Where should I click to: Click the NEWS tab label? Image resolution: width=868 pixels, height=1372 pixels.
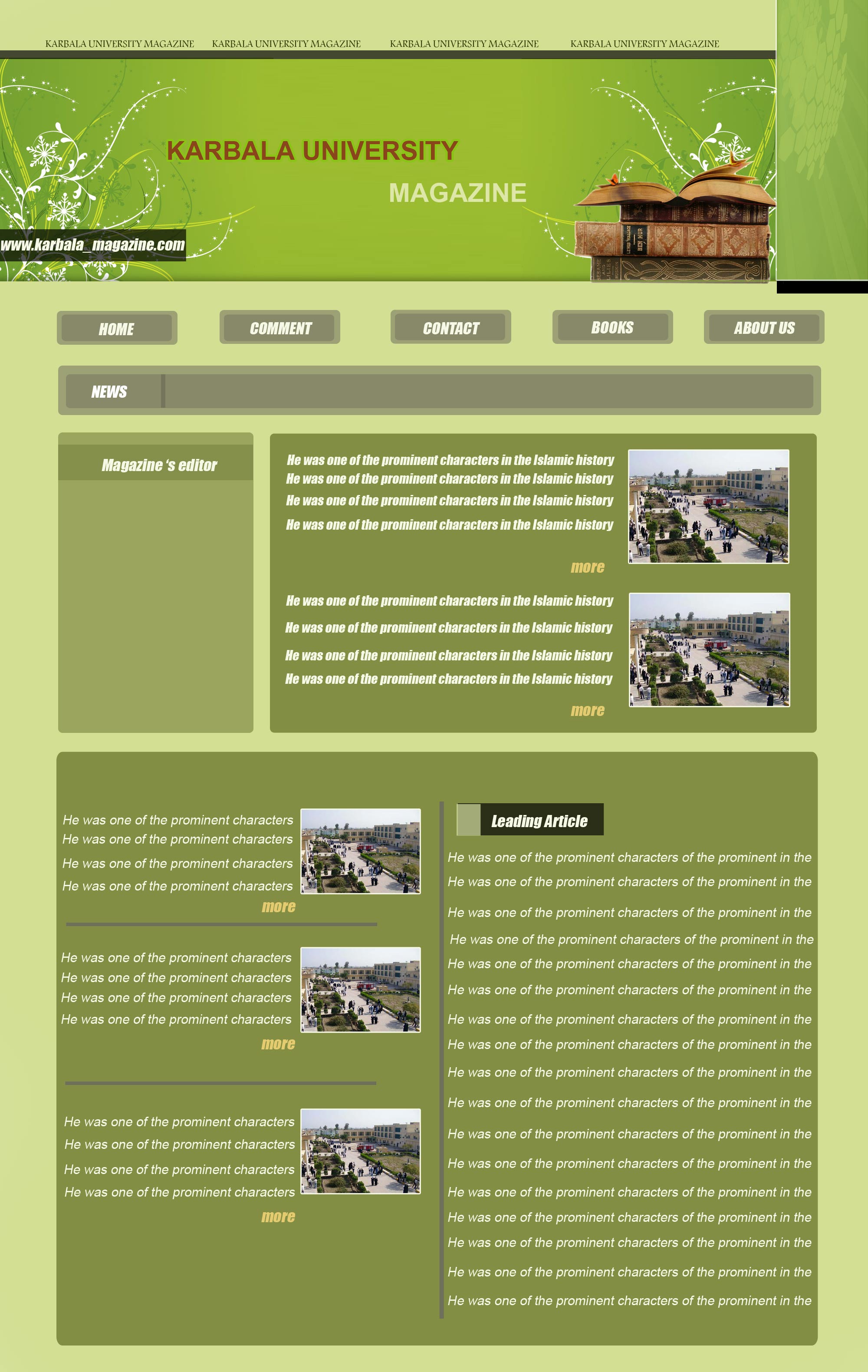click(109, 392)
